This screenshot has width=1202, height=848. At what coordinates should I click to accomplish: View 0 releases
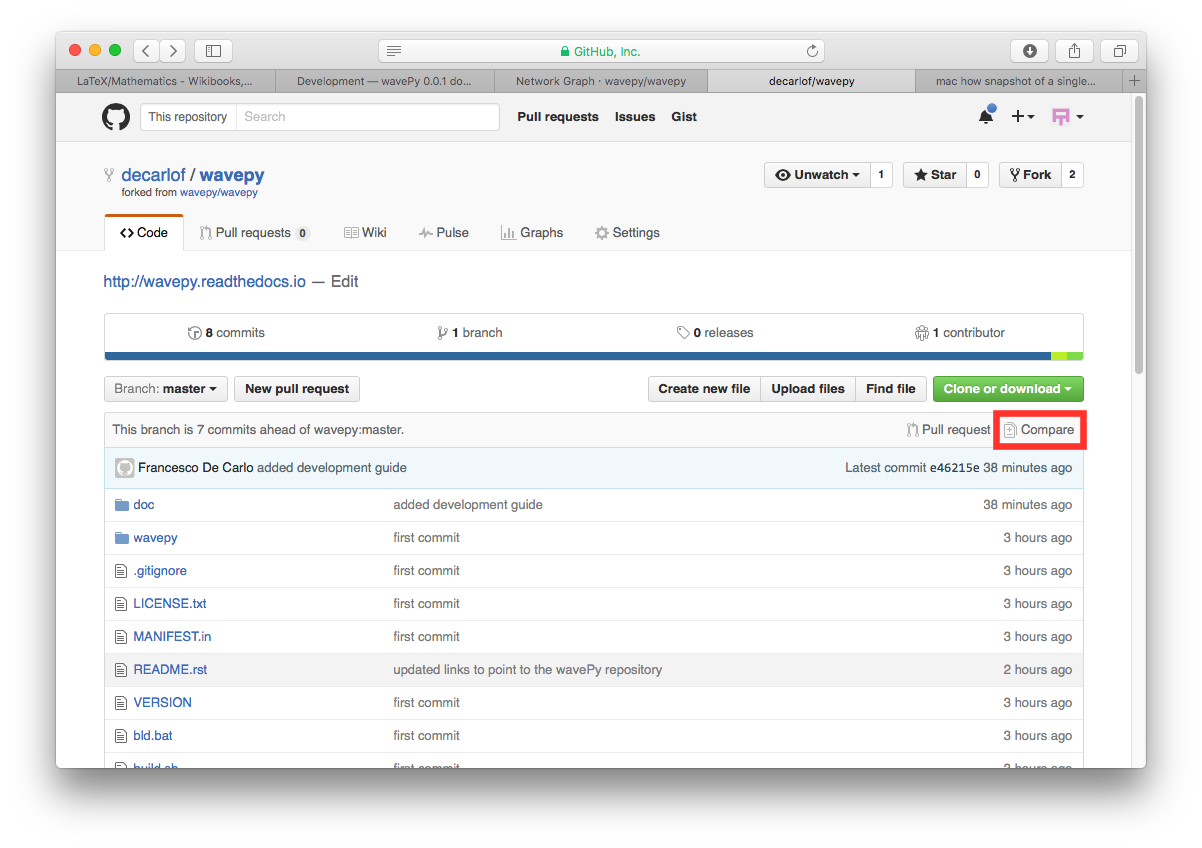tap(715, 333)
